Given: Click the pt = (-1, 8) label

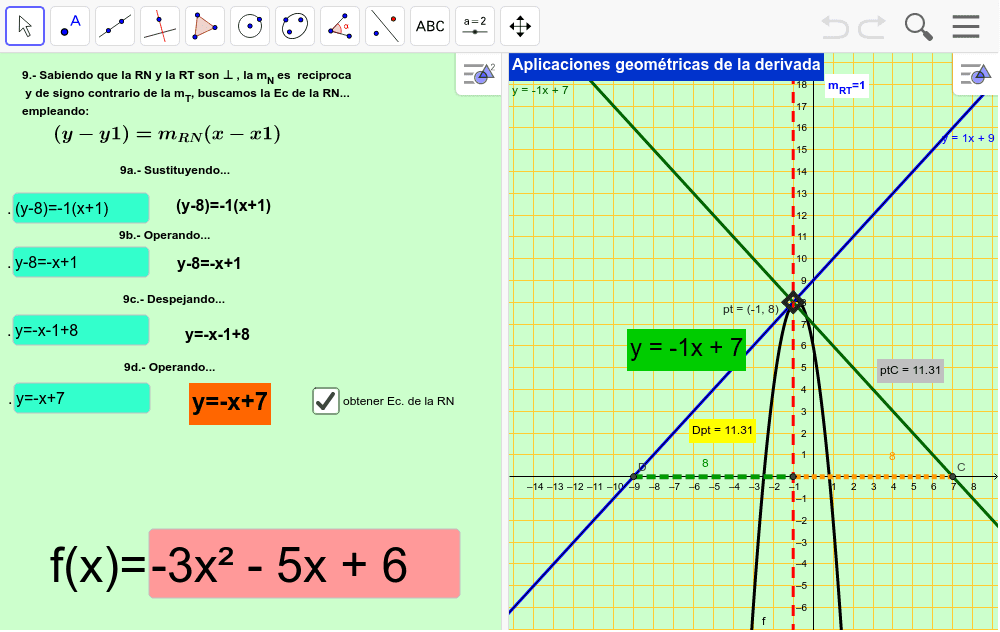Looking at the screenshot, I should pyautogui.click(x=750, y=309).
